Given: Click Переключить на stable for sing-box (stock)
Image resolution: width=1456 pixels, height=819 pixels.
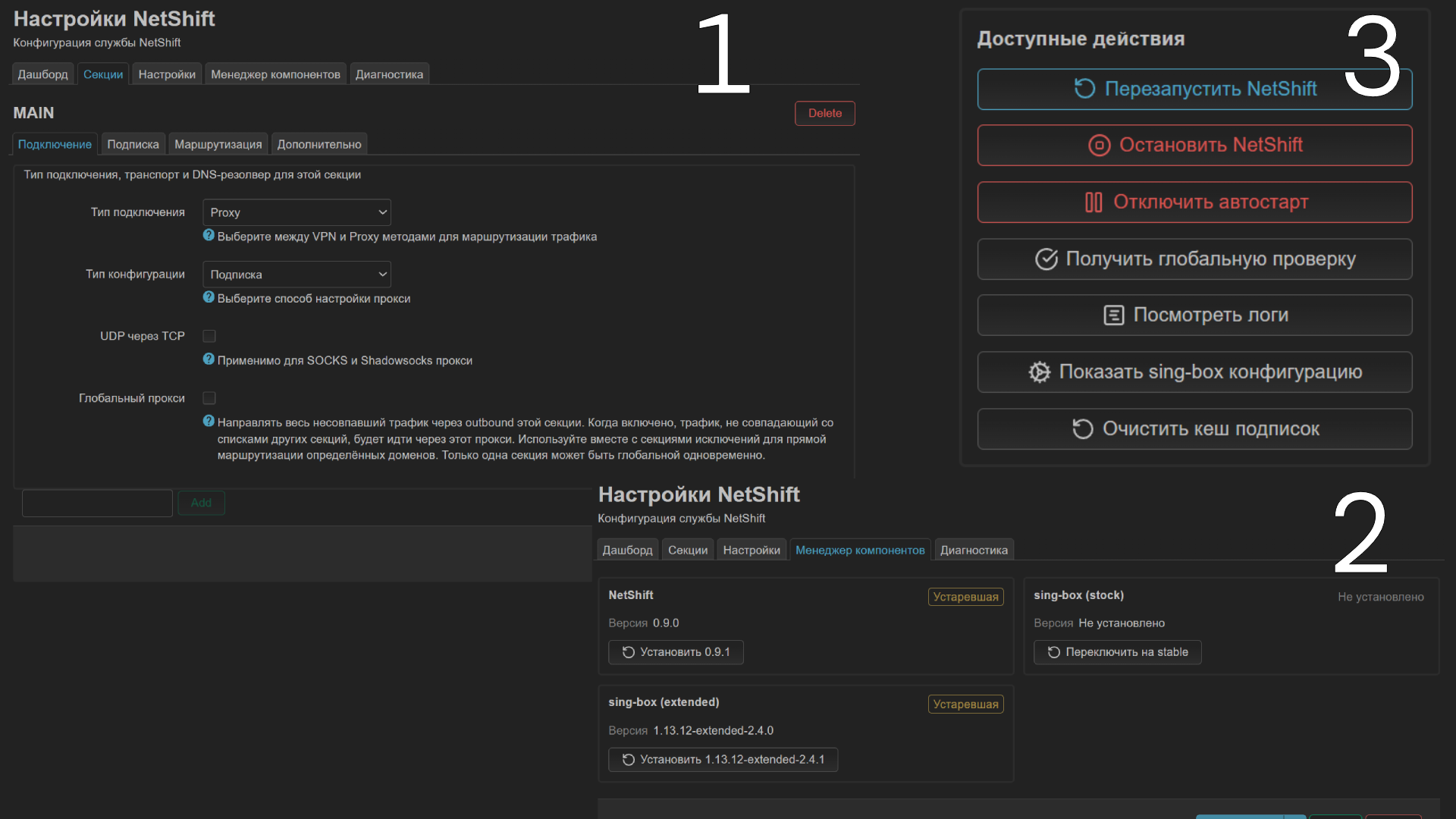Looking at the screenshot, I should coord(1117,652).
